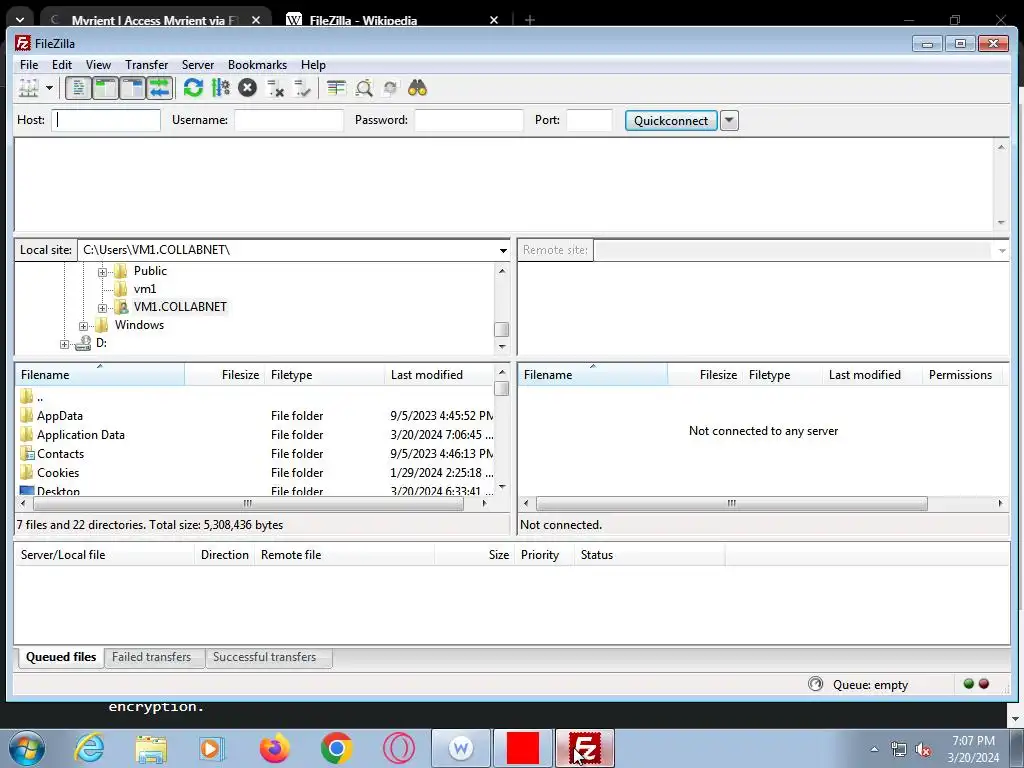Focus the Password input field
The width and height of the screenshot is (1024, 768).
469,120
